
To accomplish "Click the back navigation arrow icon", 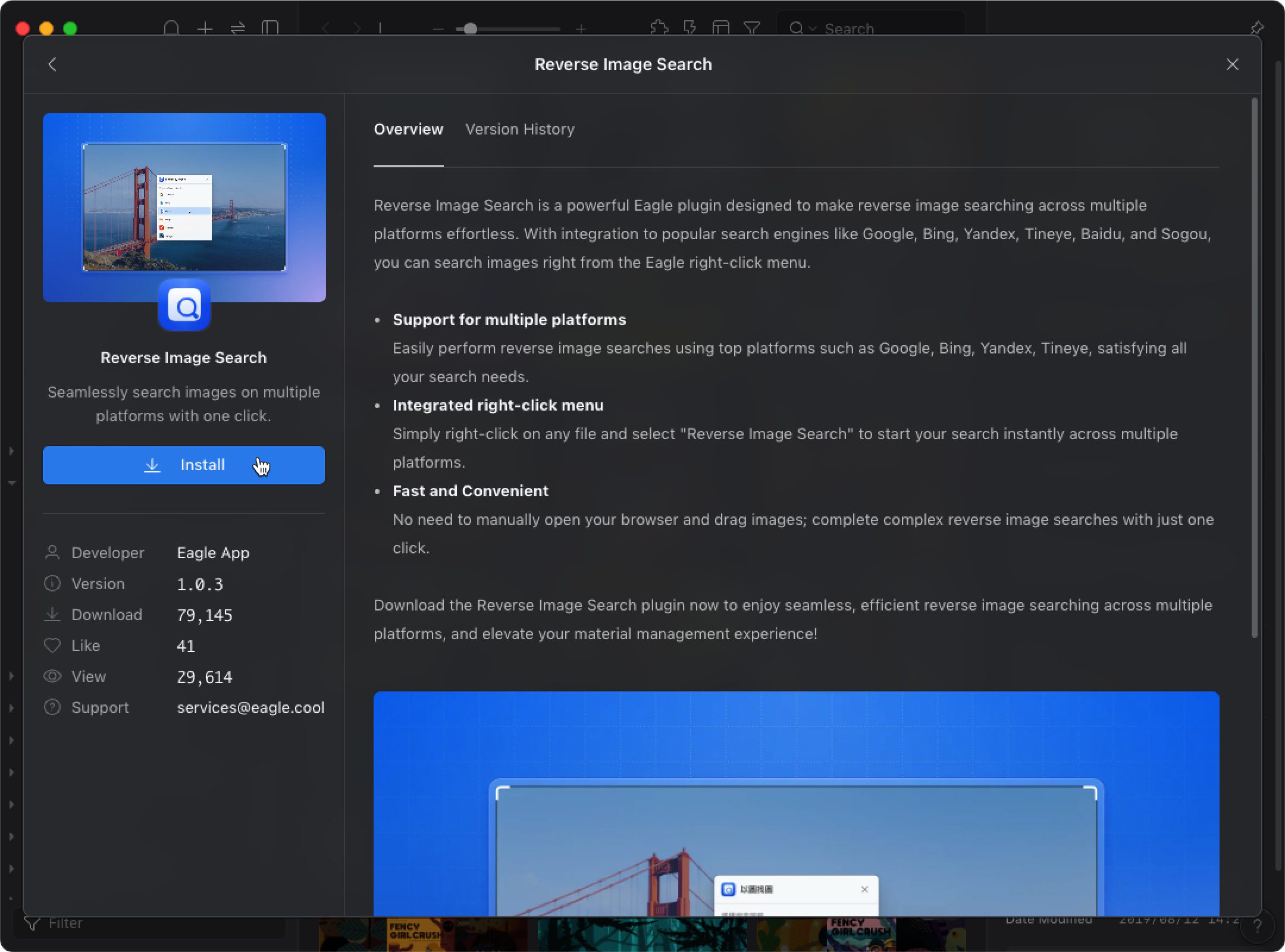I will click(x=51, y=64).
